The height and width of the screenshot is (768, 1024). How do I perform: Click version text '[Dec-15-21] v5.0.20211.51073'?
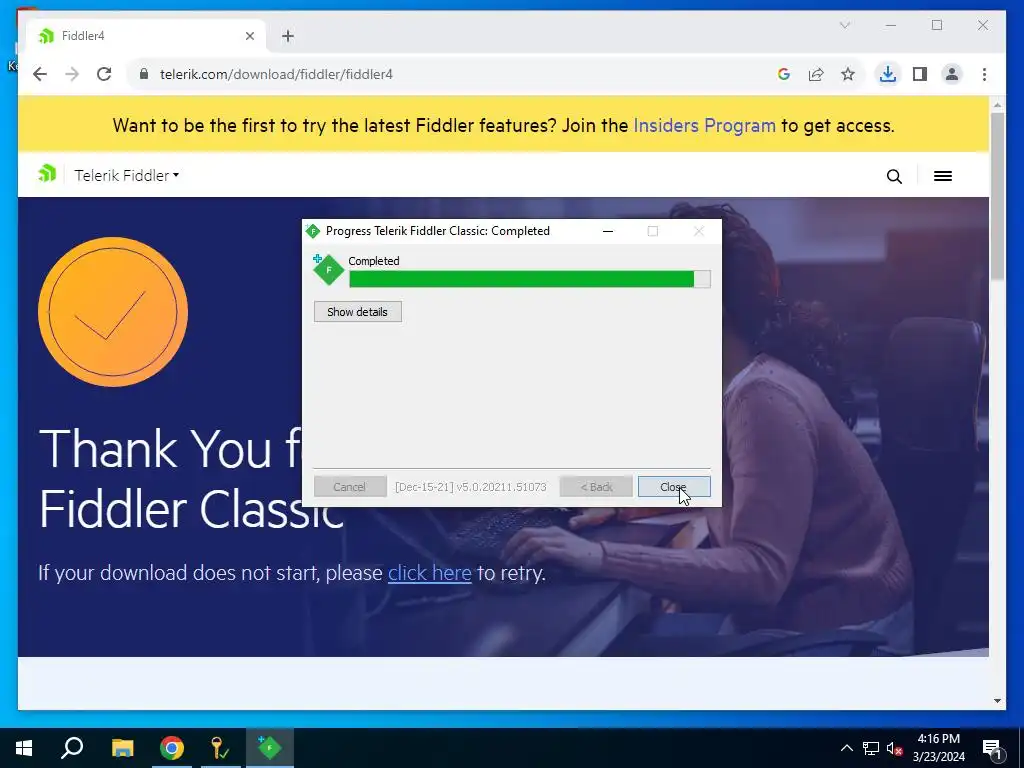[471, 487]
